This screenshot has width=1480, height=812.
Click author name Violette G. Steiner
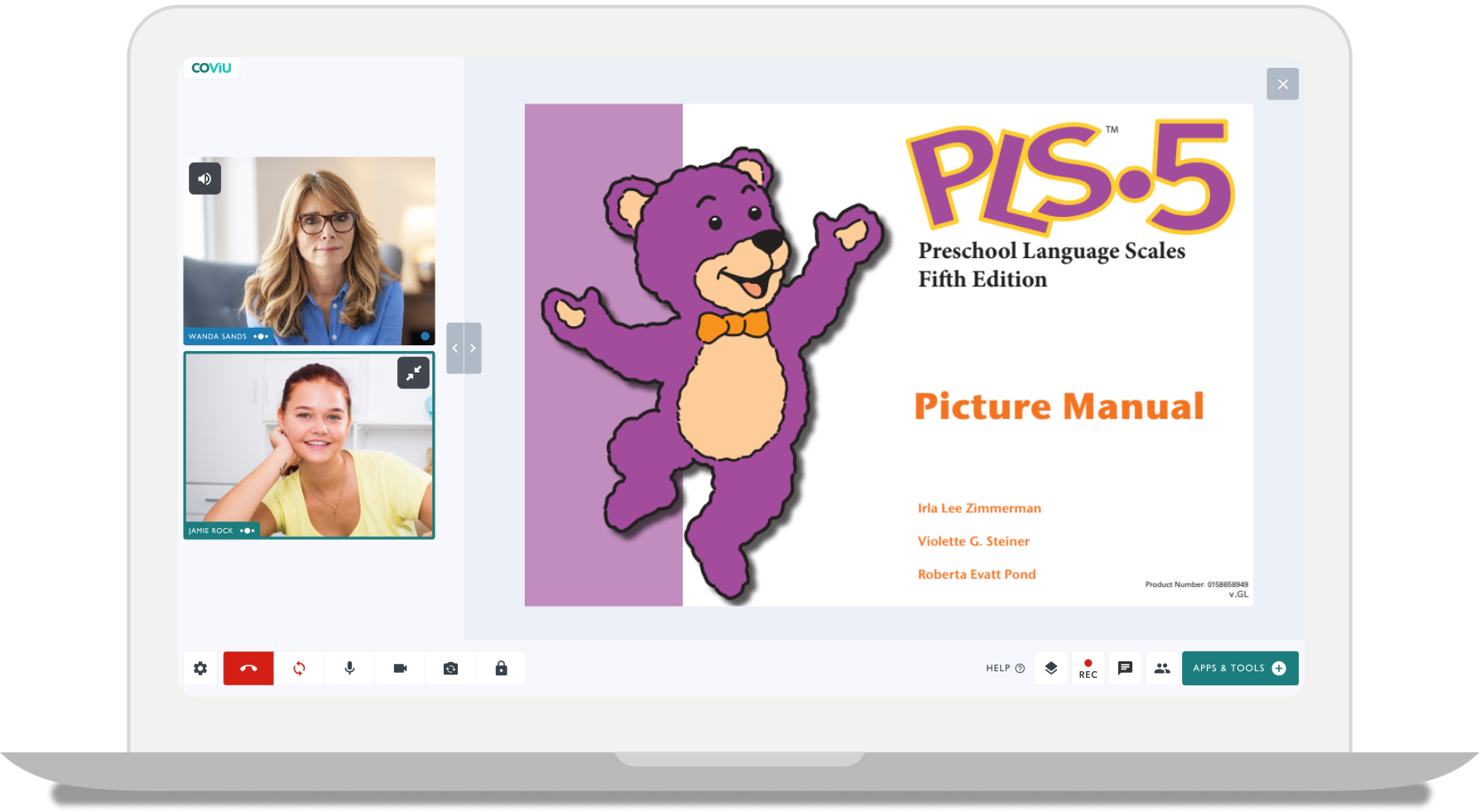(973, 541)
